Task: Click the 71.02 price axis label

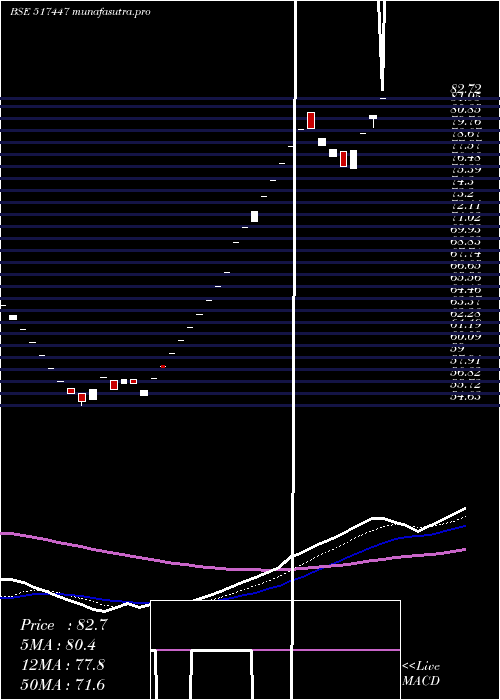Action: point(466,218)
